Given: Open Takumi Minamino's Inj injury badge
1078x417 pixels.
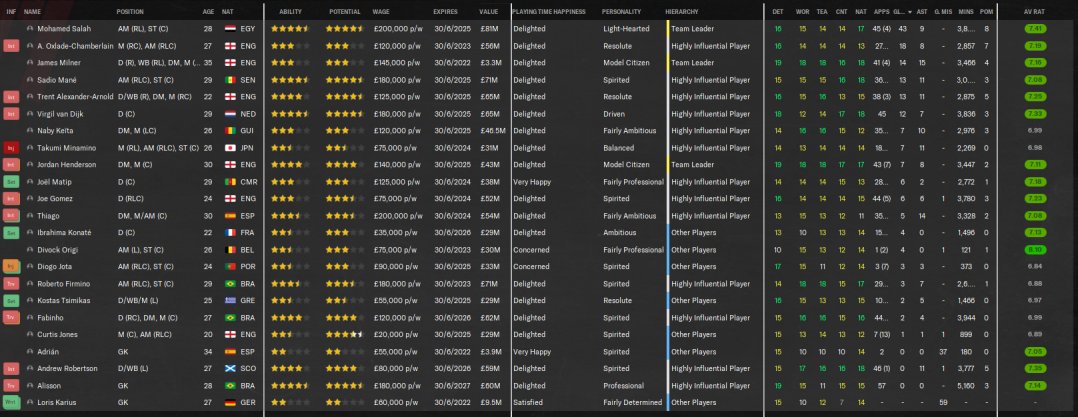Looking at the screenshot, I should coord(10,148).
